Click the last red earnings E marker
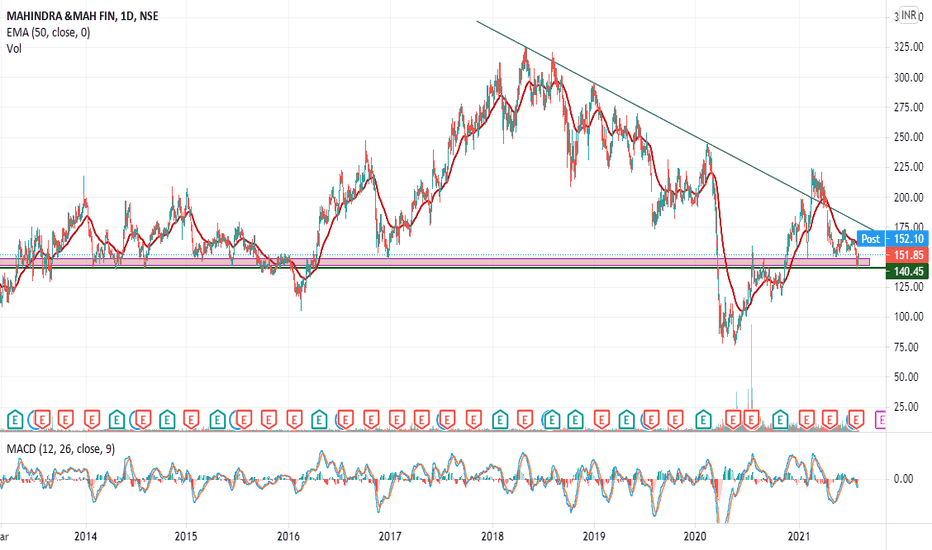Image resolution: width=932 pixels, height=550 pixels. click(x=855, y=420)
